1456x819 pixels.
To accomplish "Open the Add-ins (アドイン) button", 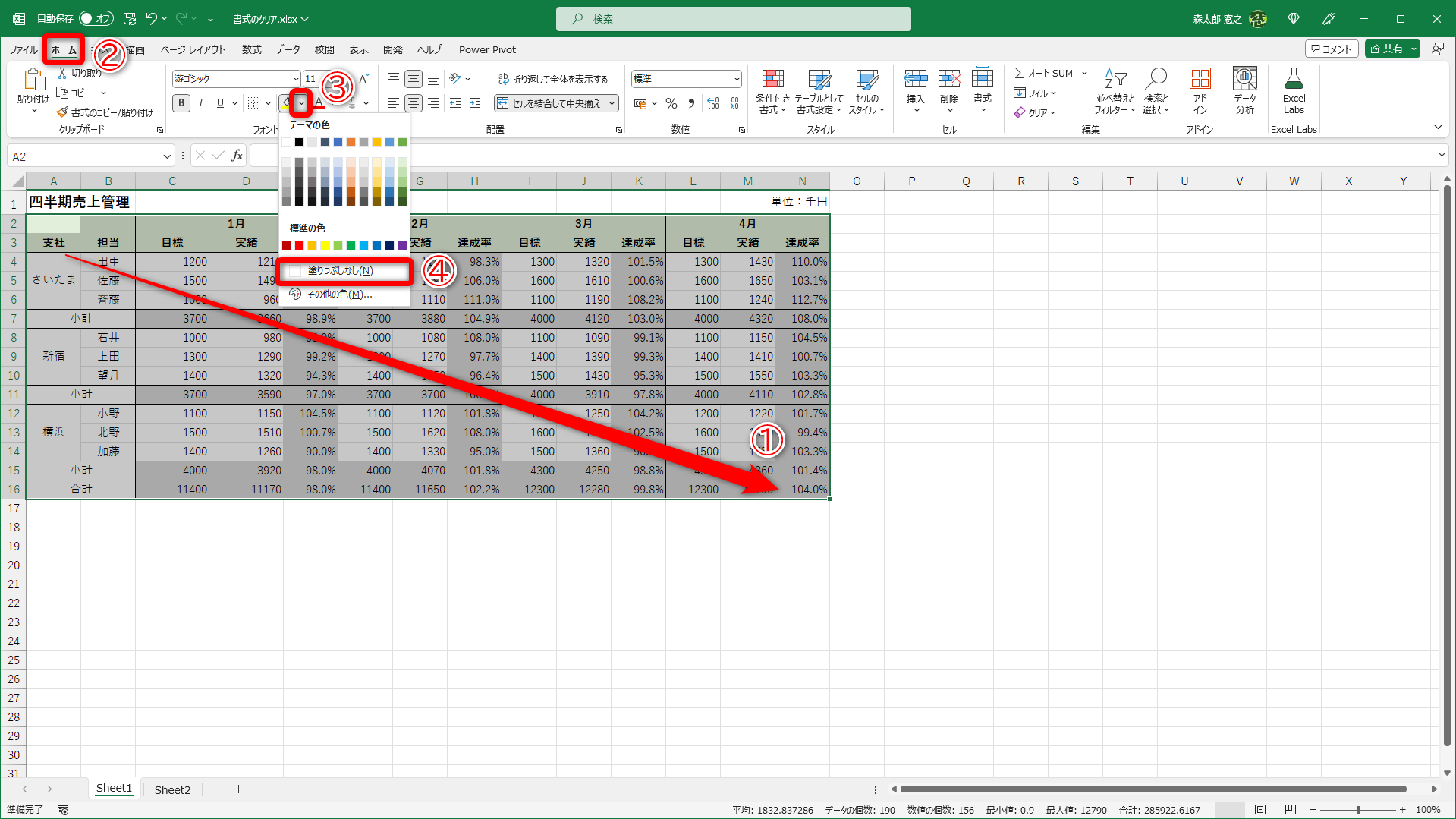I will tap(1200, 91).
